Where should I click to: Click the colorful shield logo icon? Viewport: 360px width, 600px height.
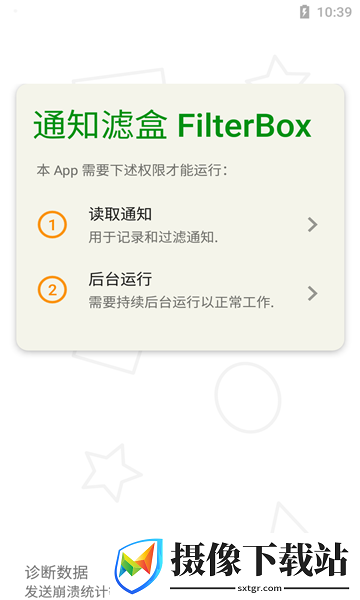pos(139,566)
